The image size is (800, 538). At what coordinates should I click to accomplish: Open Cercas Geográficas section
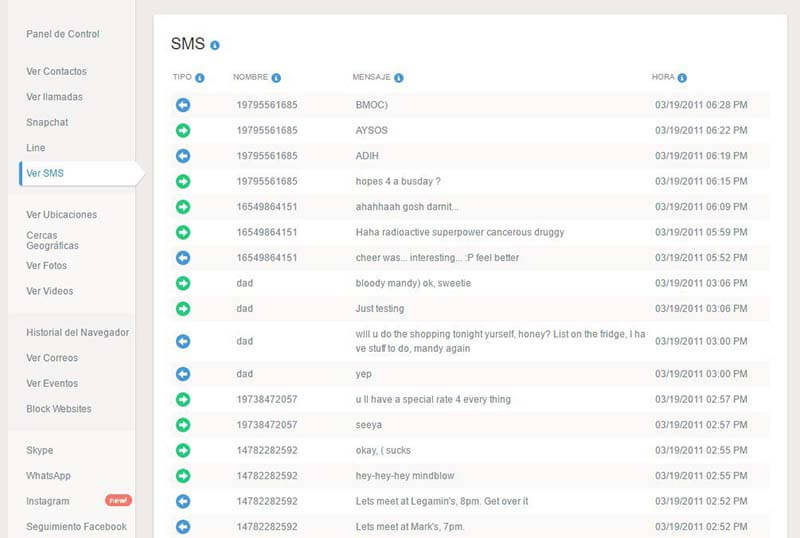(x=53, y=240)
